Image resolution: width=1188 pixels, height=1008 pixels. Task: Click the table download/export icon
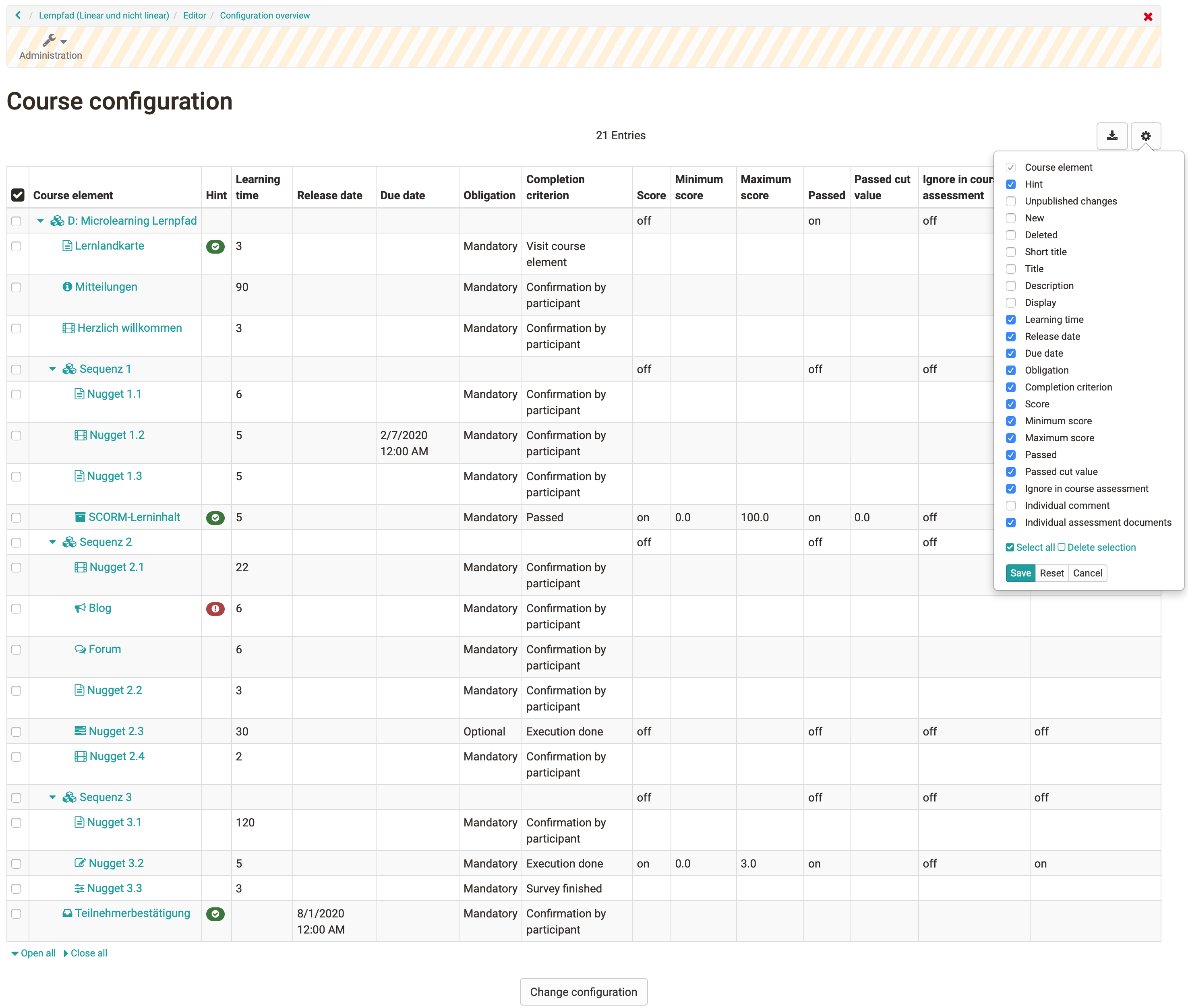[x=1111, y=136]
